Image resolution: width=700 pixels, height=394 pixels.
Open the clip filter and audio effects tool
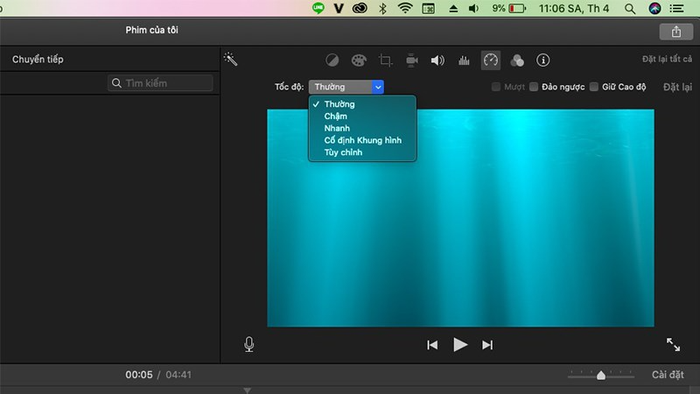[x=517, y=60]
